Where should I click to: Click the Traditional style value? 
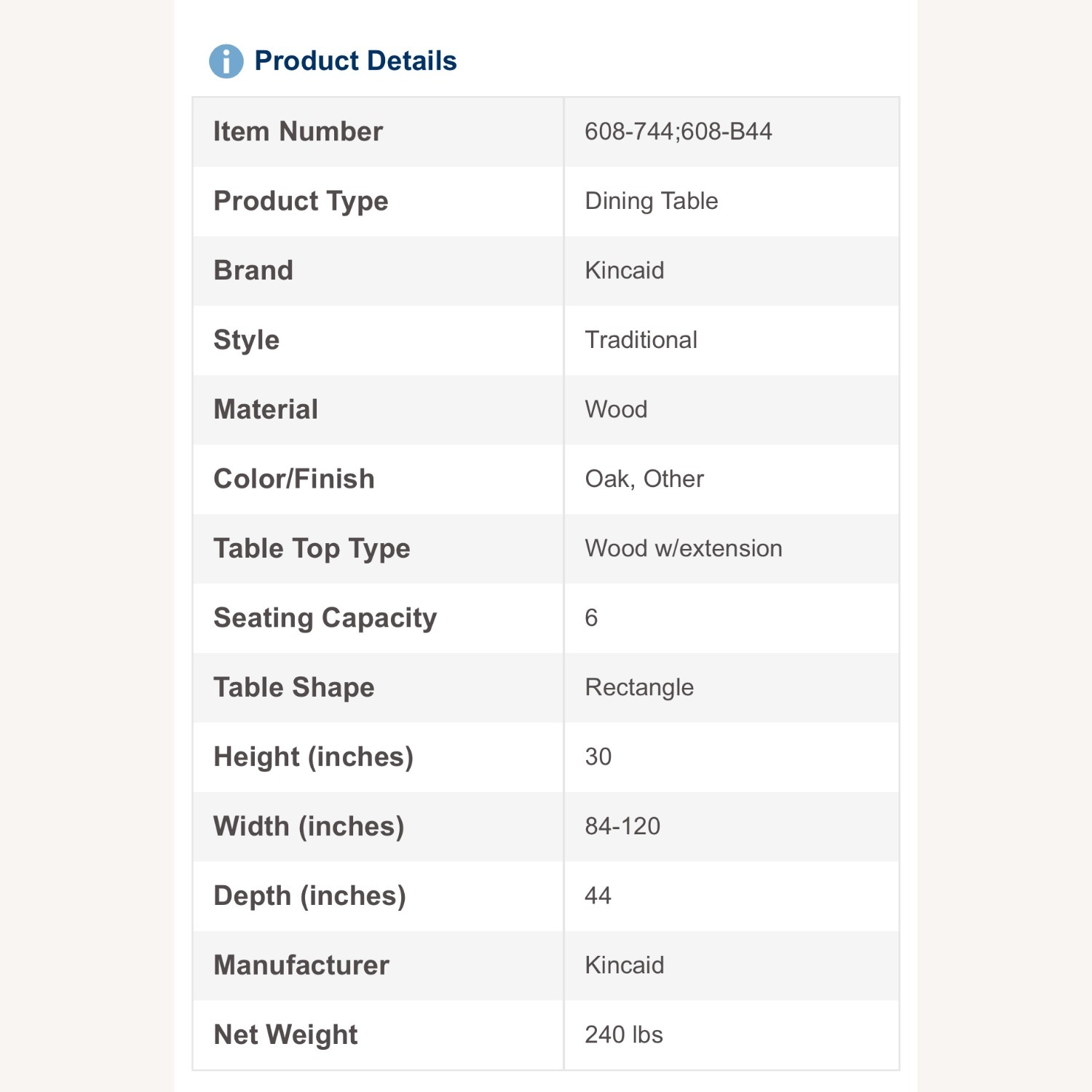[x=641, y=340]
